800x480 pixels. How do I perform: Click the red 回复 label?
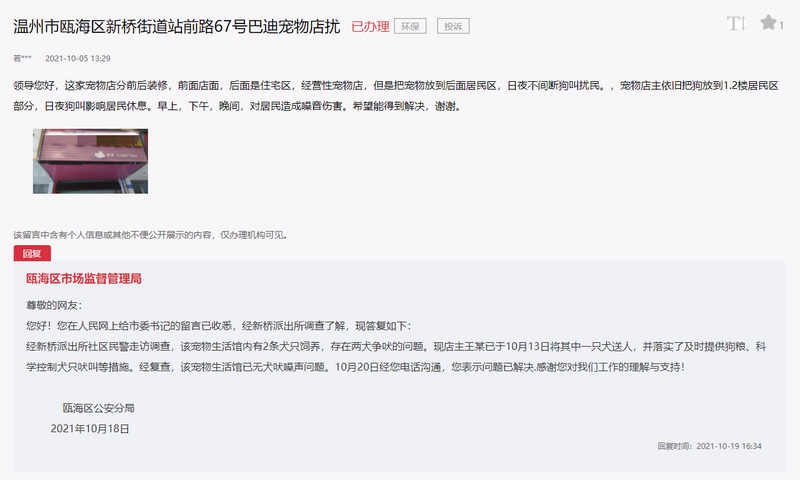point(32,253)
